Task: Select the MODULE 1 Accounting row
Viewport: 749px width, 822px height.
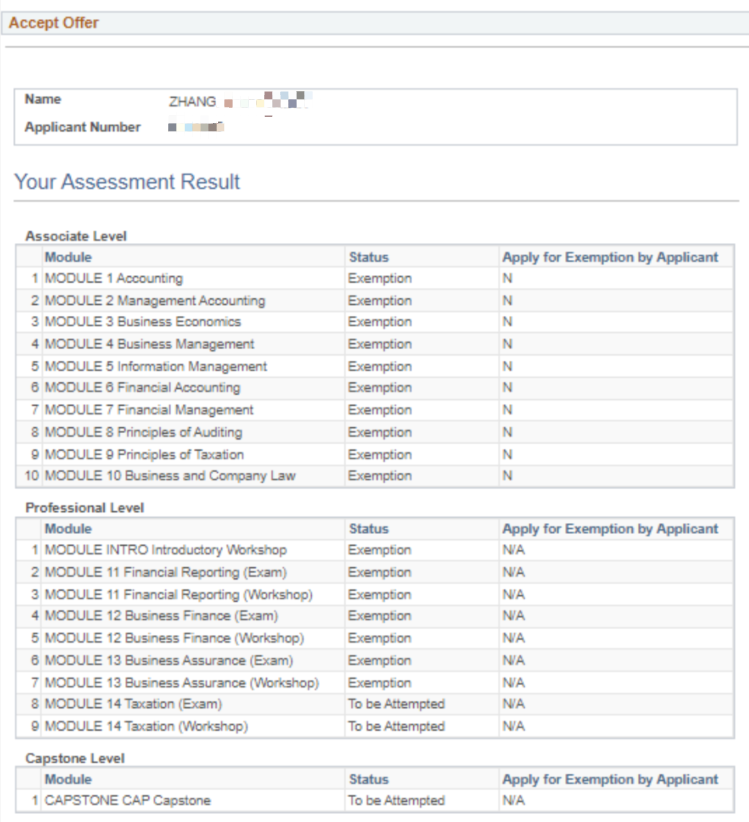Action: click(375, 278)
